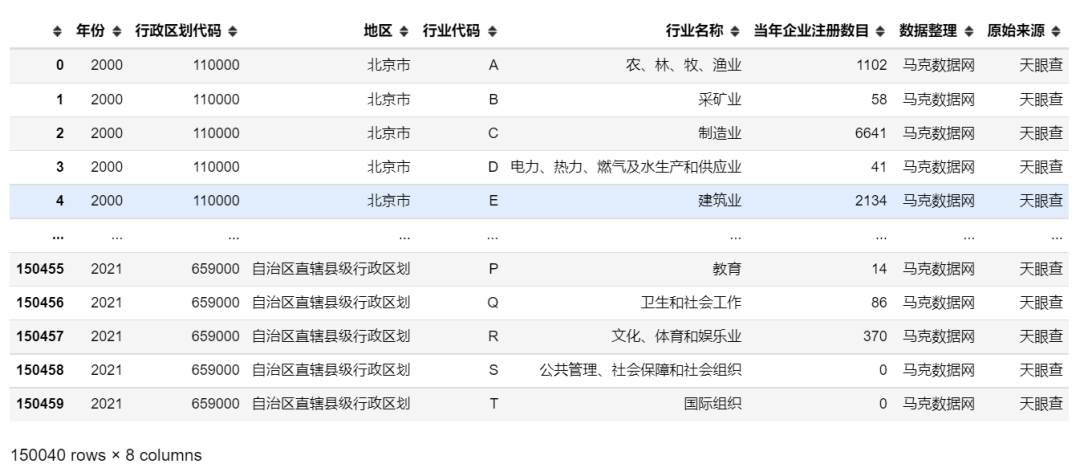Viewport: 1080px width, 468px height.
Task: Click registration count 86
Action: click(879, 303)
